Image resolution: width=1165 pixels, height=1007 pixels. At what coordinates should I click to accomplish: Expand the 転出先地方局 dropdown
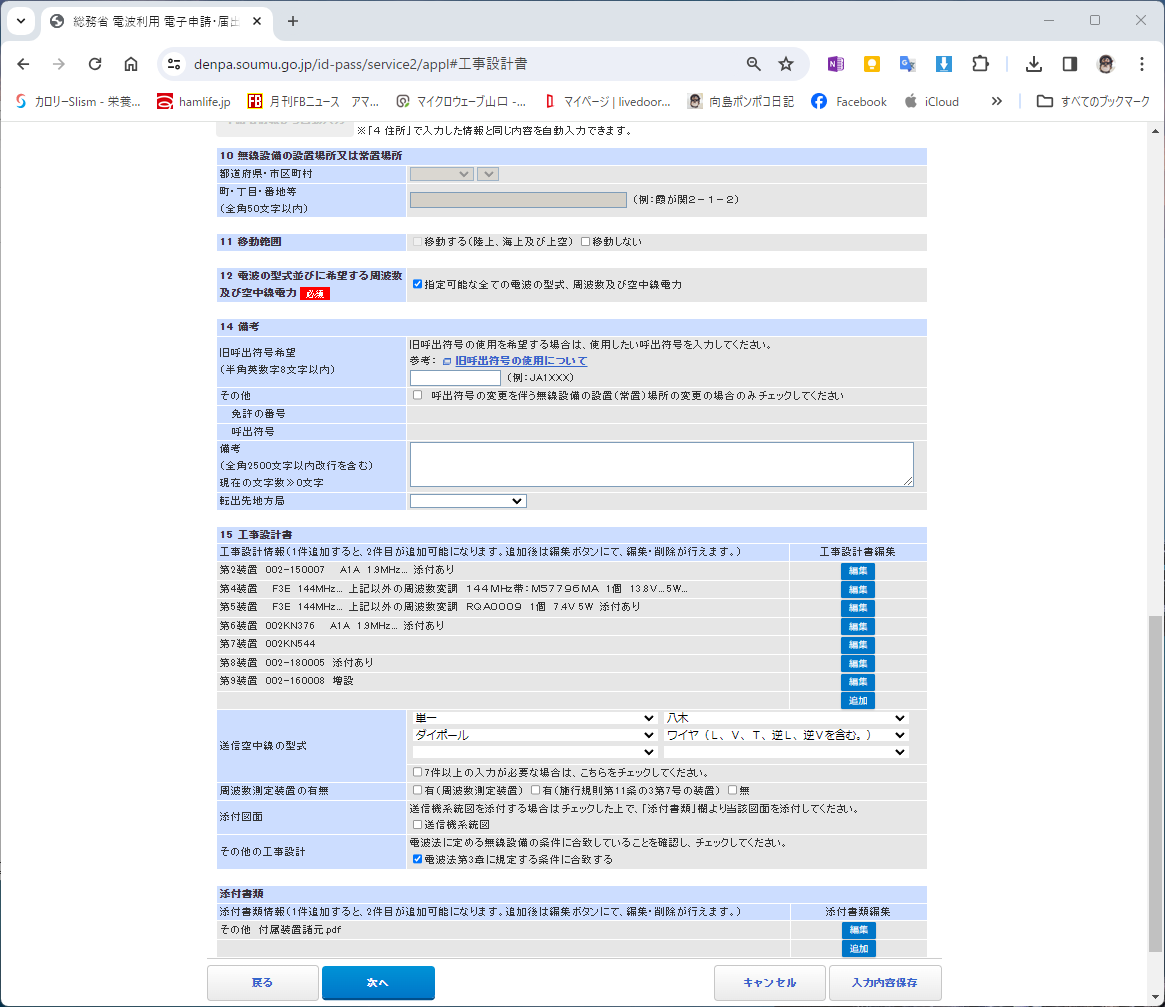coord(468,501)
